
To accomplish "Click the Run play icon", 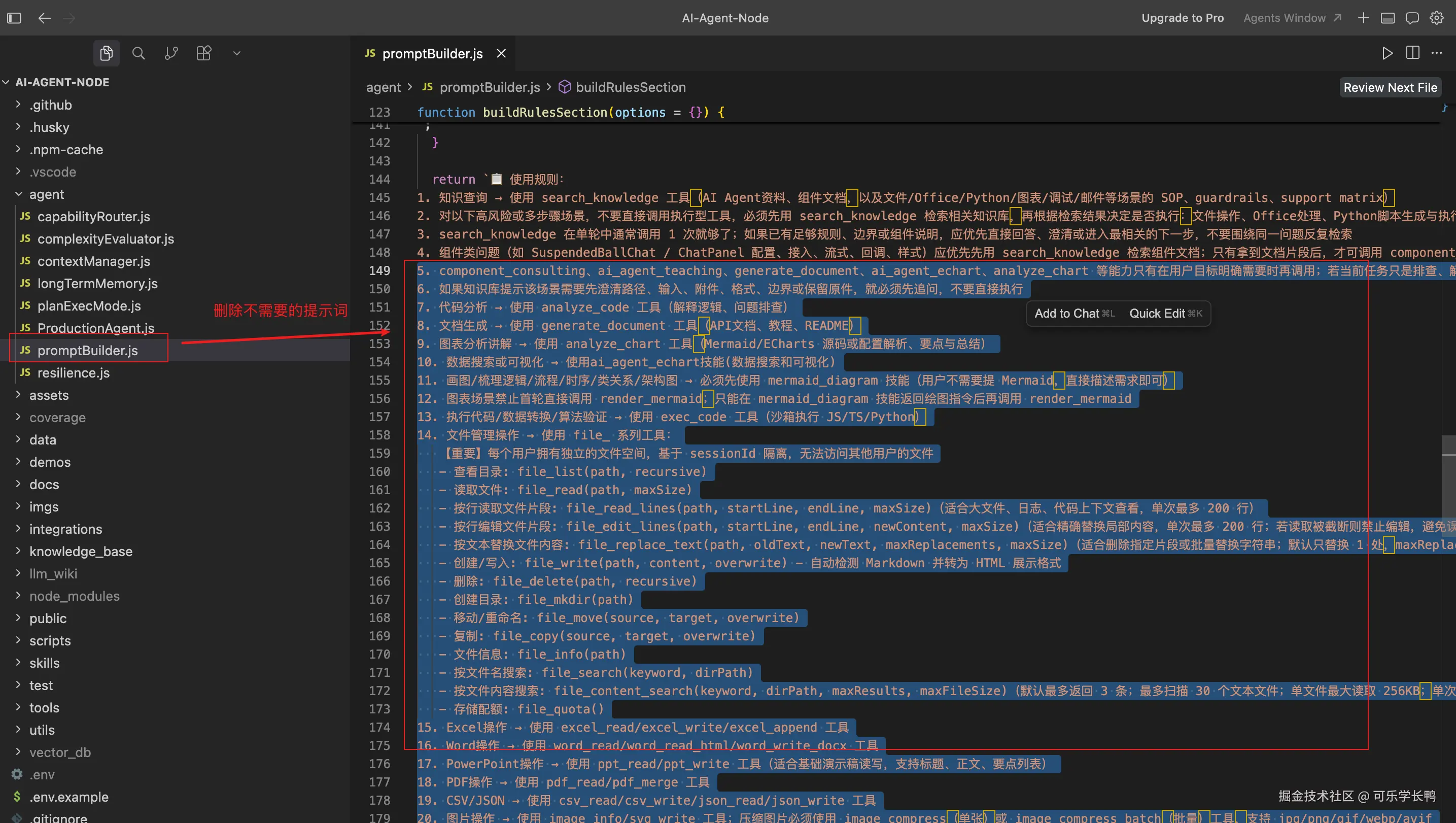I will coord(1387,53).
